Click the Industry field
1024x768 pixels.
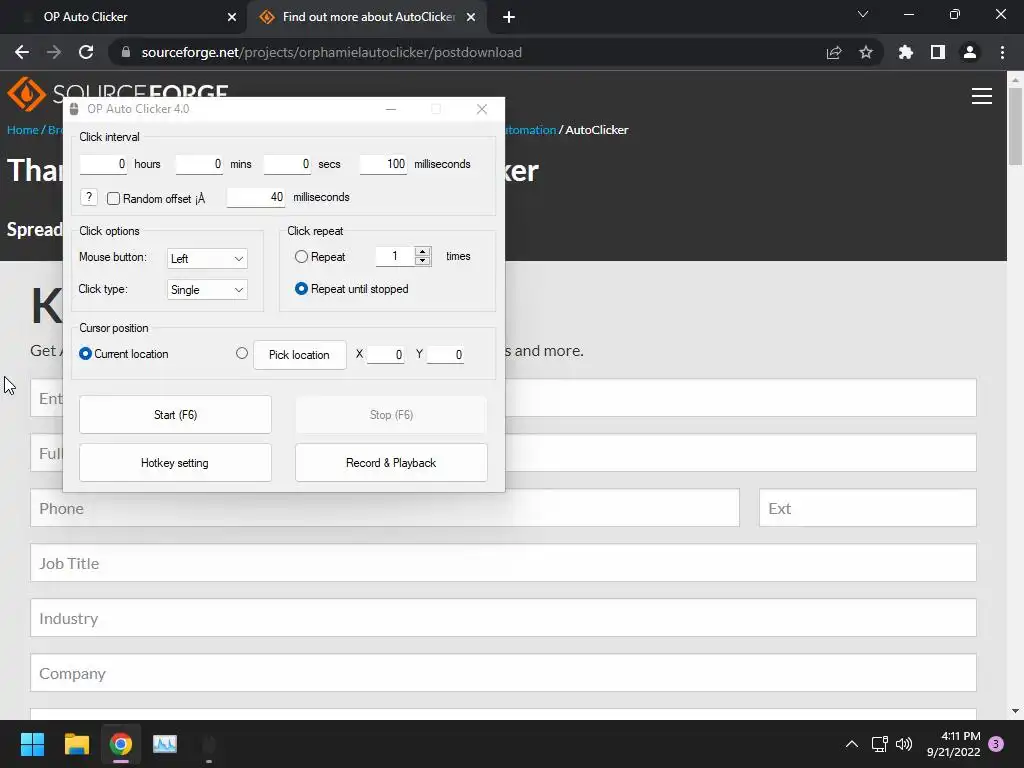[503, 618]
